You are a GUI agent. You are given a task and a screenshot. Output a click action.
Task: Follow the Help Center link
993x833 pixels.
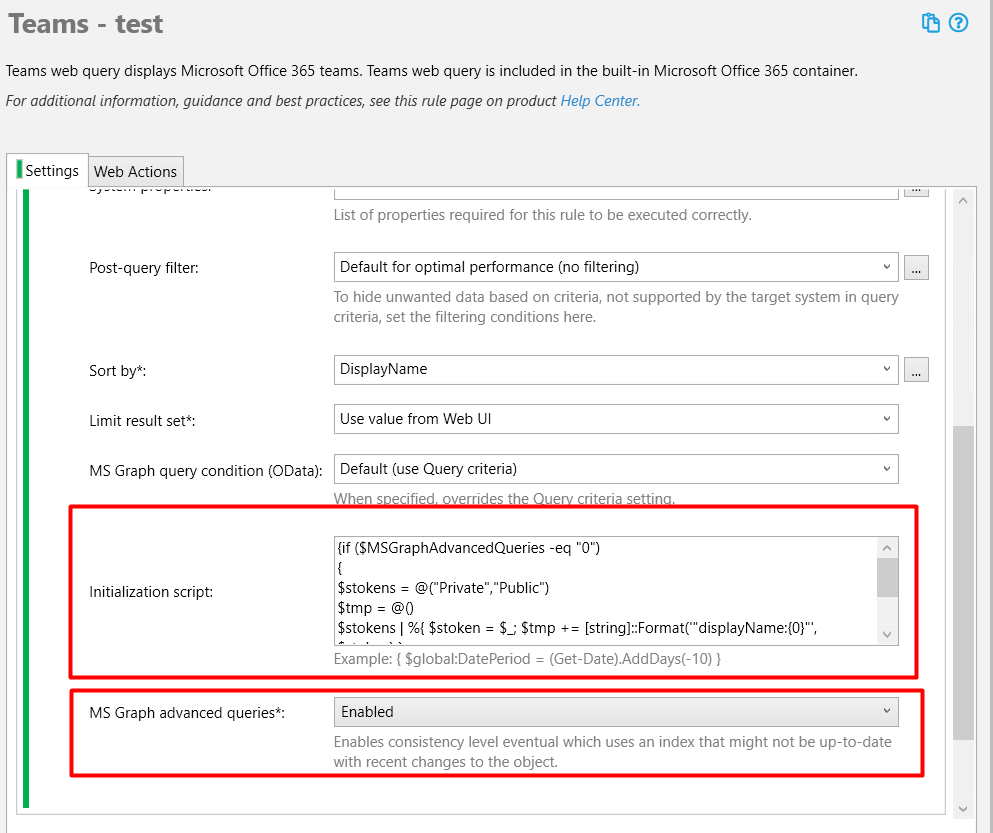point(600,101)
